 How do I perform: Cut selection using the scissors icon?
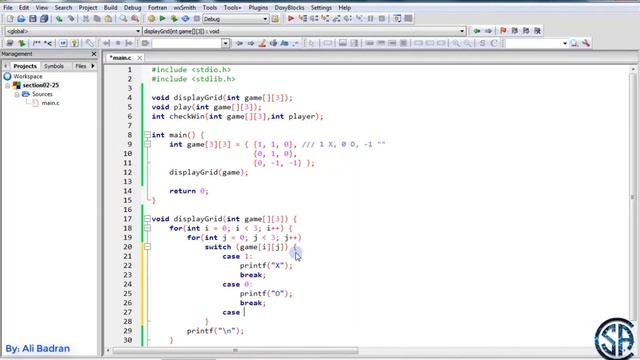point(86,19)
